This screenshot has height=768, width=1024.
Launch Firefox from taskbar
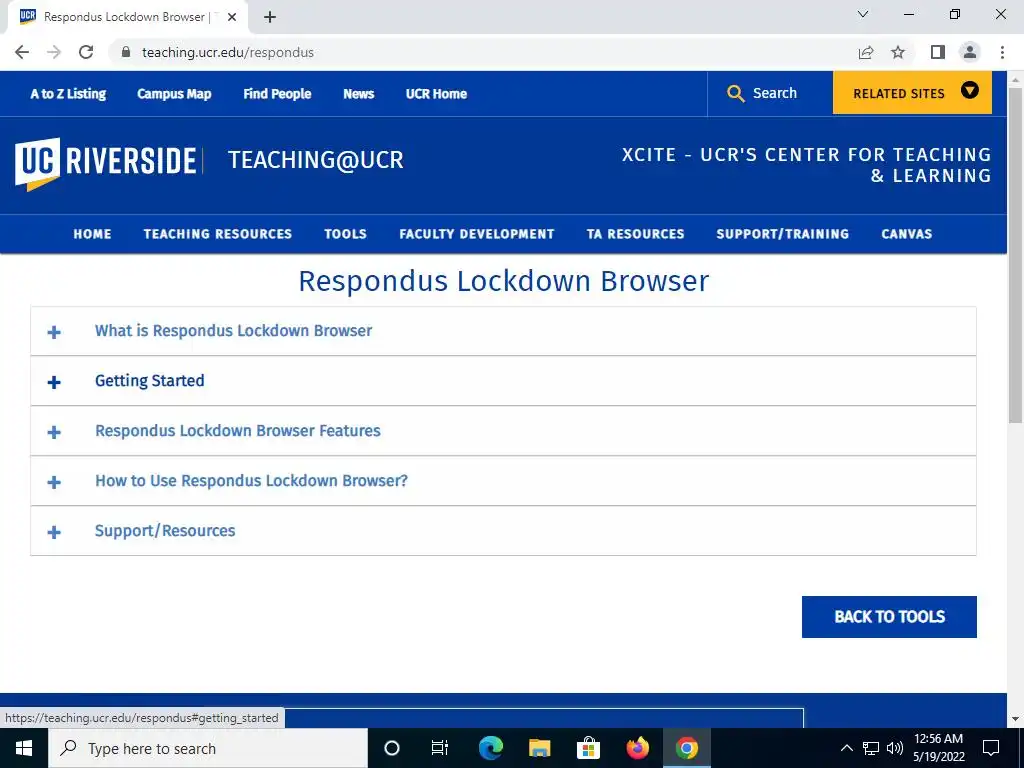pos(637,748)
